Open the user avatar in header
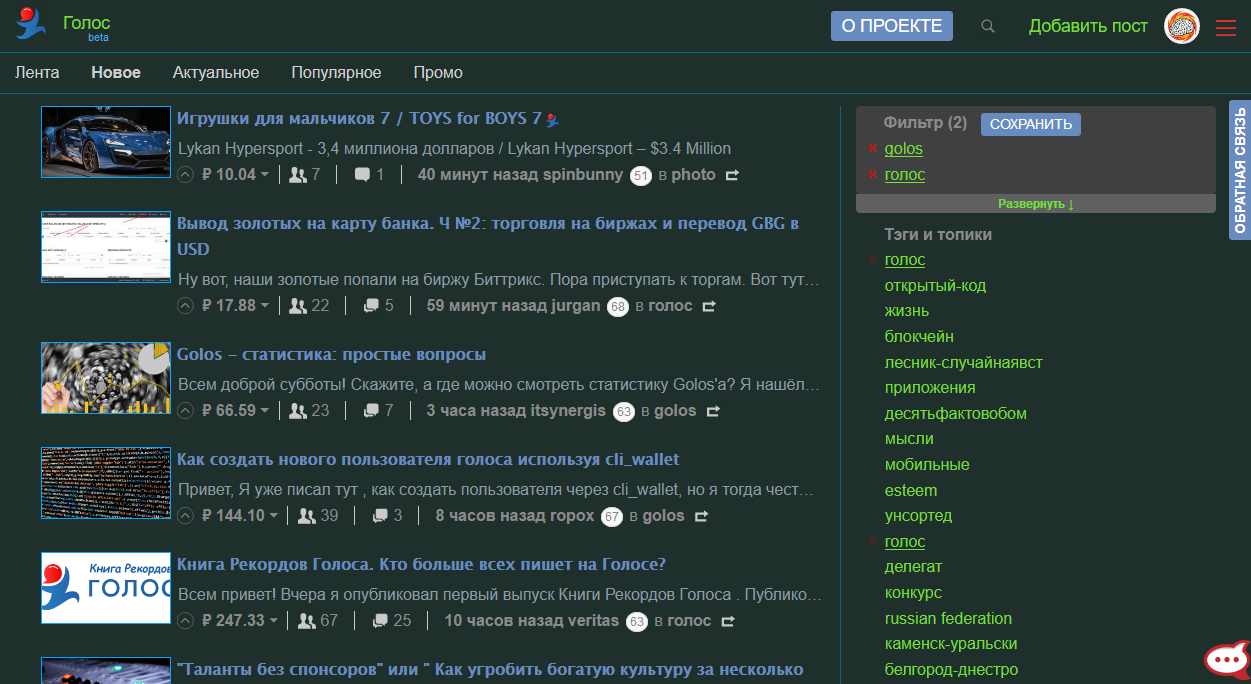 pos(1182,26)
